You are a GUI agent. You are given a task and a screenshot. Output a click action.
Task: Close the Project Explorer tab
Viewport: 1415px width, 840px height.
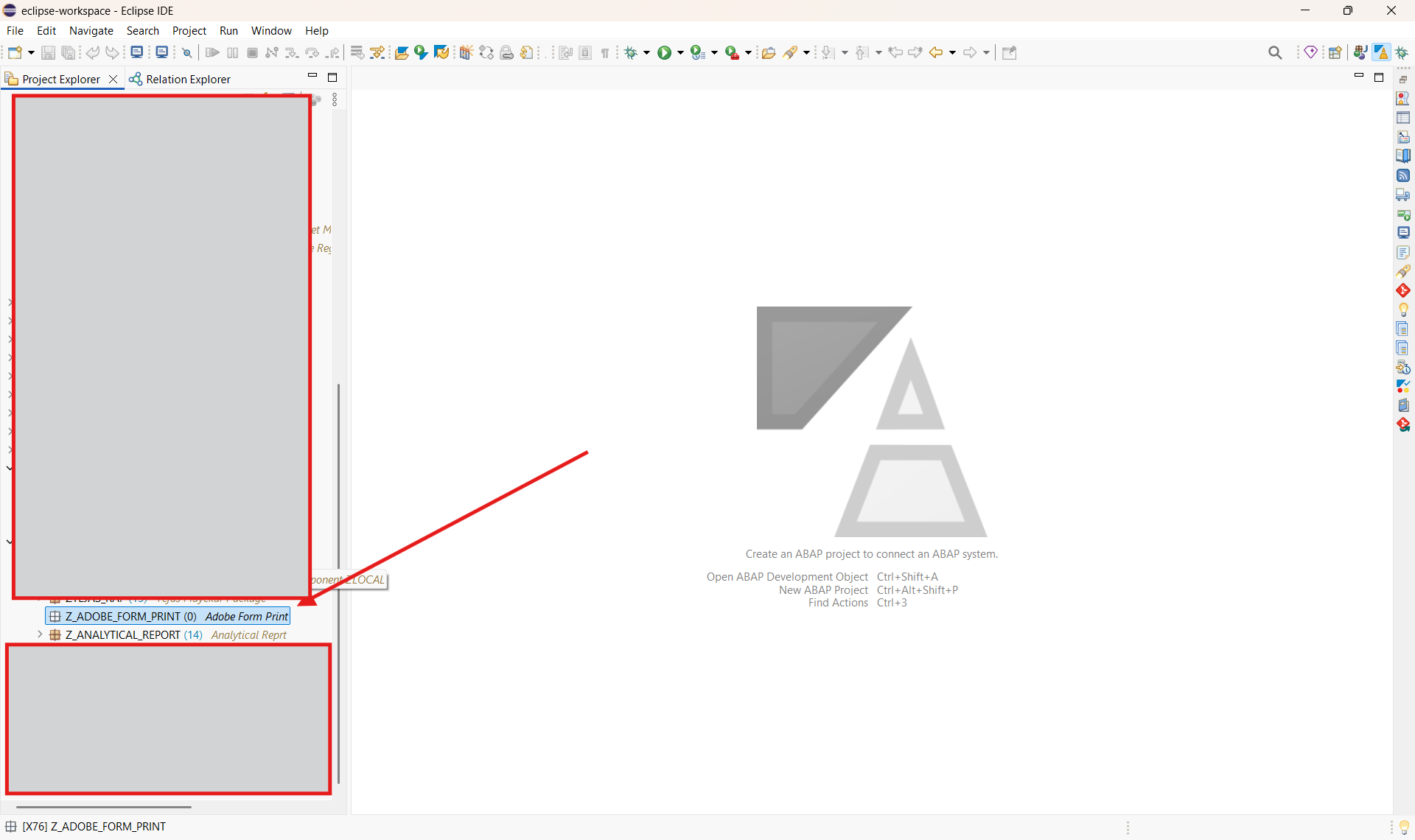pos(113,79)
